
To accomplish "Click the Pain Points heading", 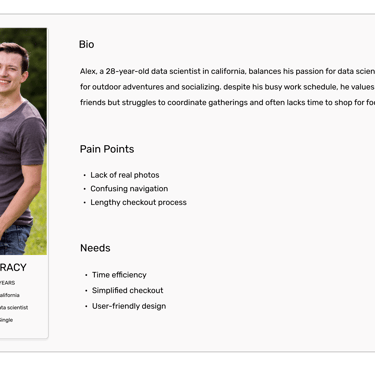I will (x=107, y=149).
